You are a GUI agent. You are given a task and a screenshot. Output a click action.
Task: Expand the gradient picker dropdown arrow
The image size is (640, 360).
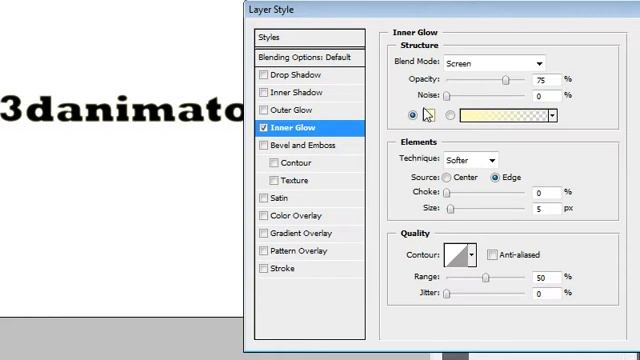click(x=553, y=116)
